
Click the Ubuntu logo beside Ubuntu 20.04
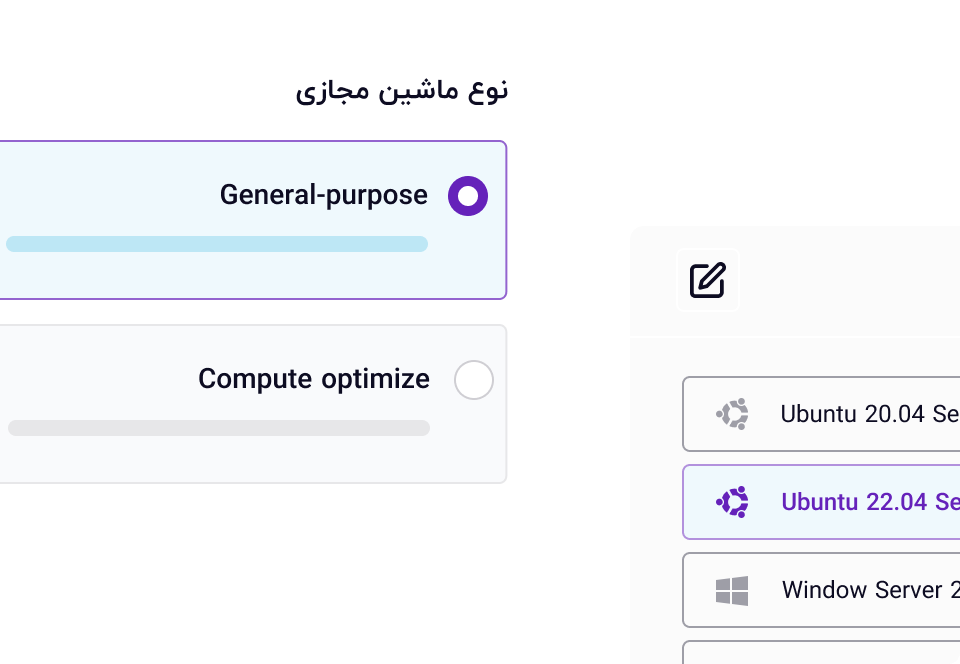(733, 414)
